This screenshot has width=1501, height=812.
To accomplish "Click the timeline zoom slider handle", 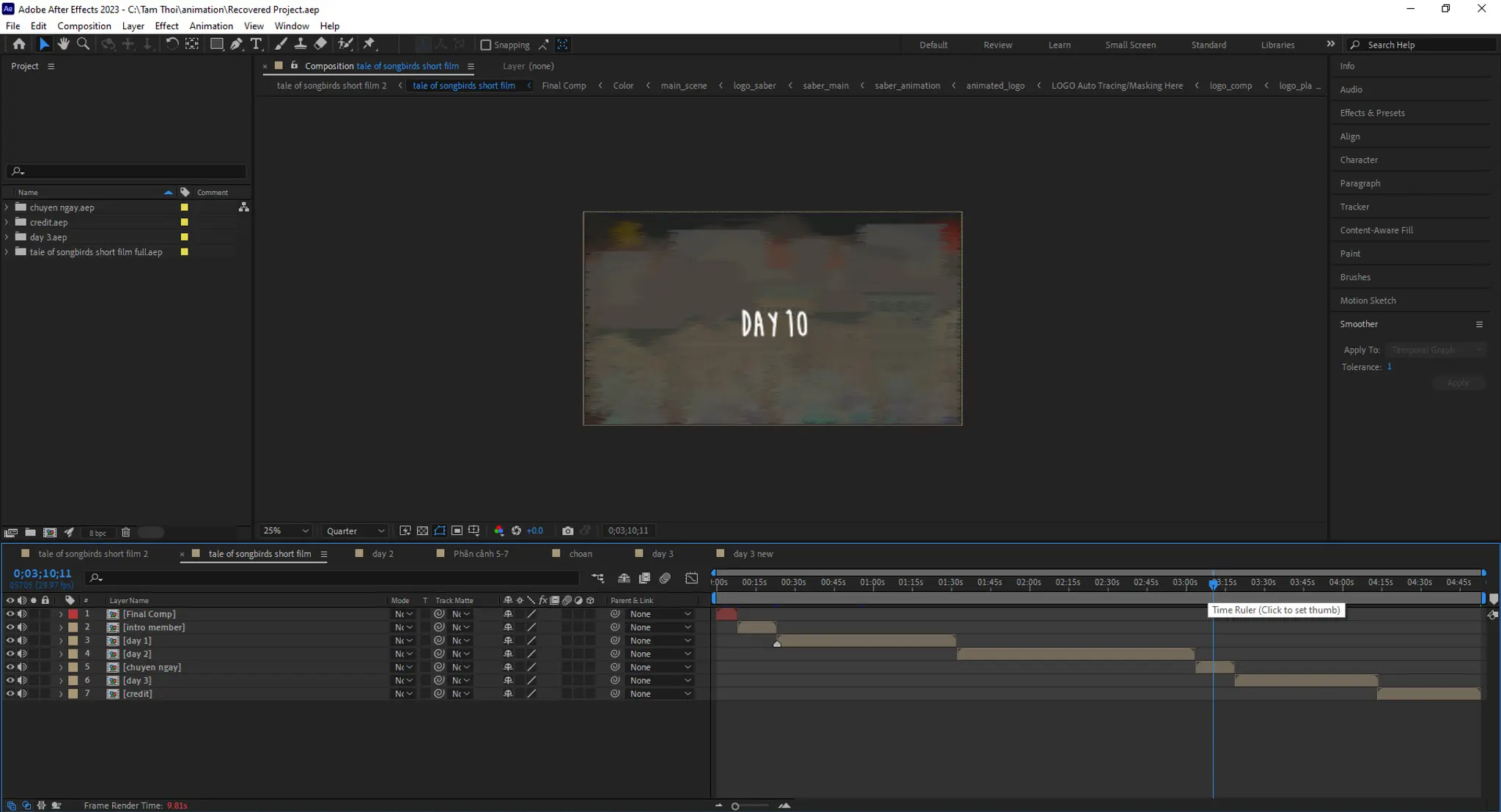I will tap(735, 806).
